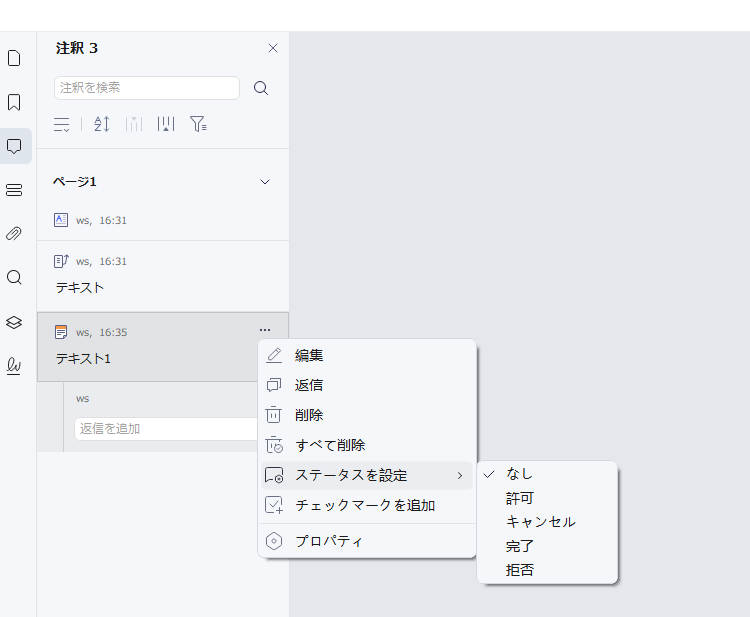Set status to キャンセル
This screenshot has width=750, height=617.
[x=548, y=522]
